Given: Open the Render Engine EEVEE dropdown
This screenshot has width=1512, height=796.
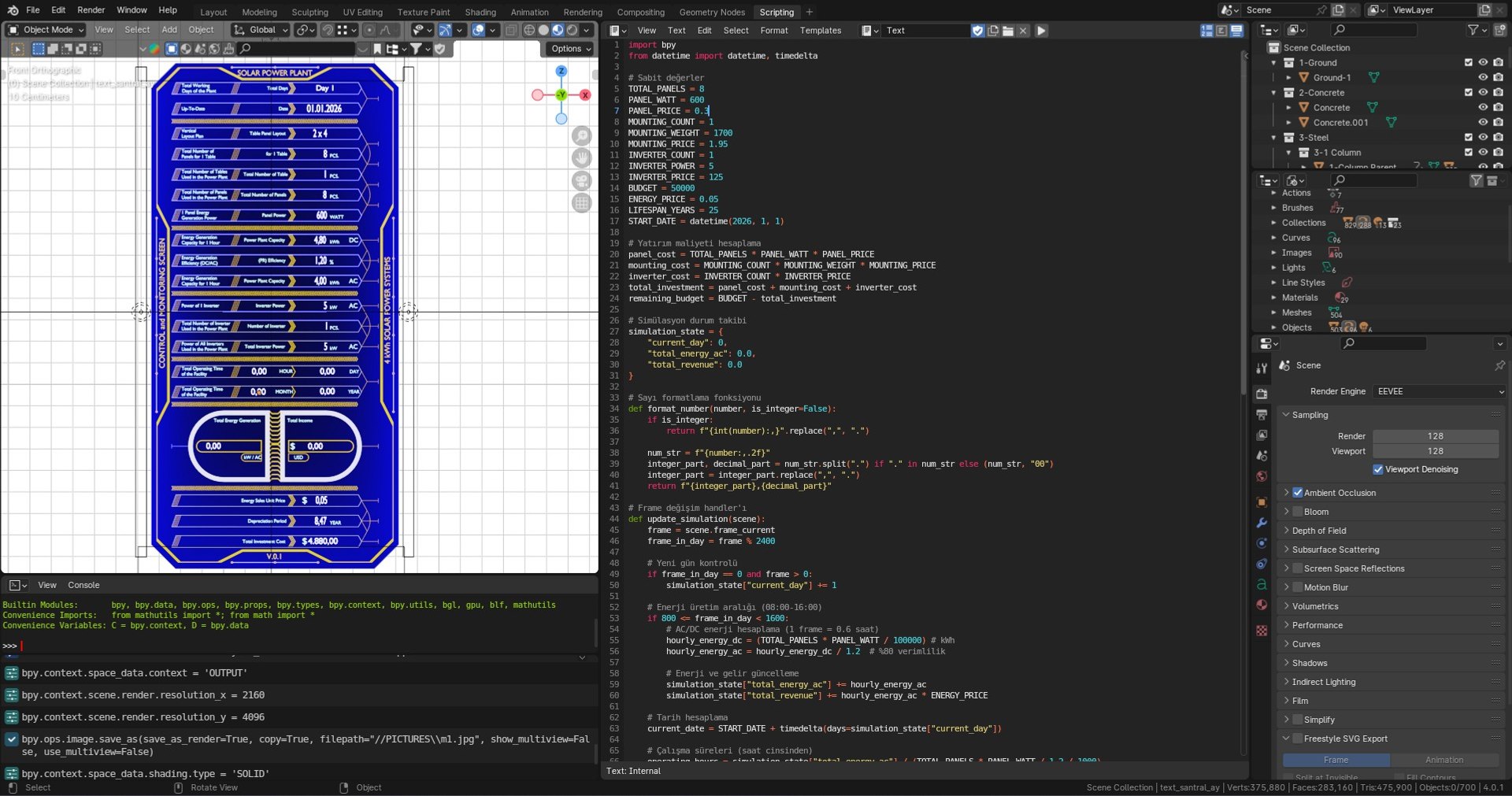Looking at the screenshot, I should [x=1440, y=391].
